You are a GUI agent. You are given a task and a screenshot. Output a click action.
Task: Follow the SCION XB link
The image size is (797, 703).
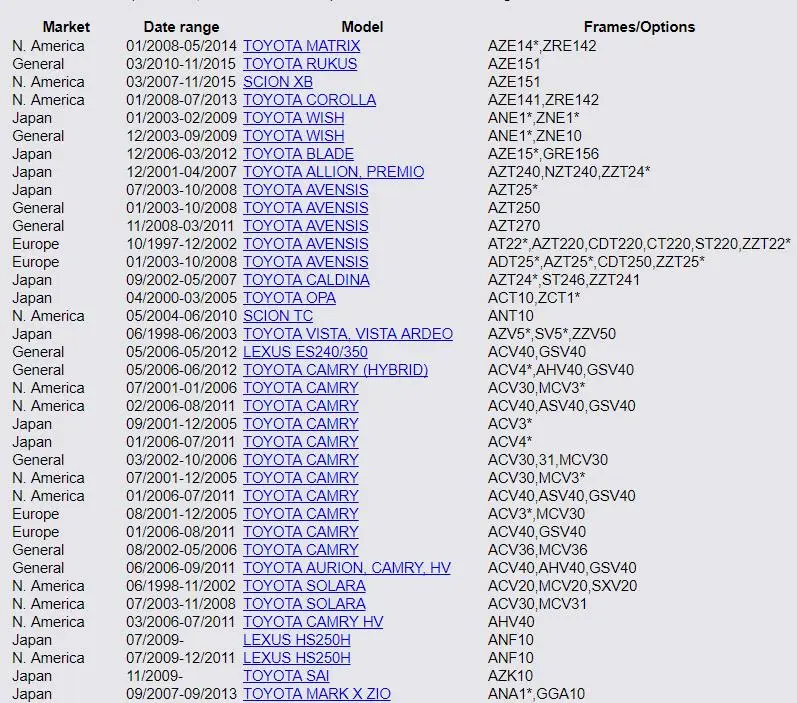(x=278, y=82)
